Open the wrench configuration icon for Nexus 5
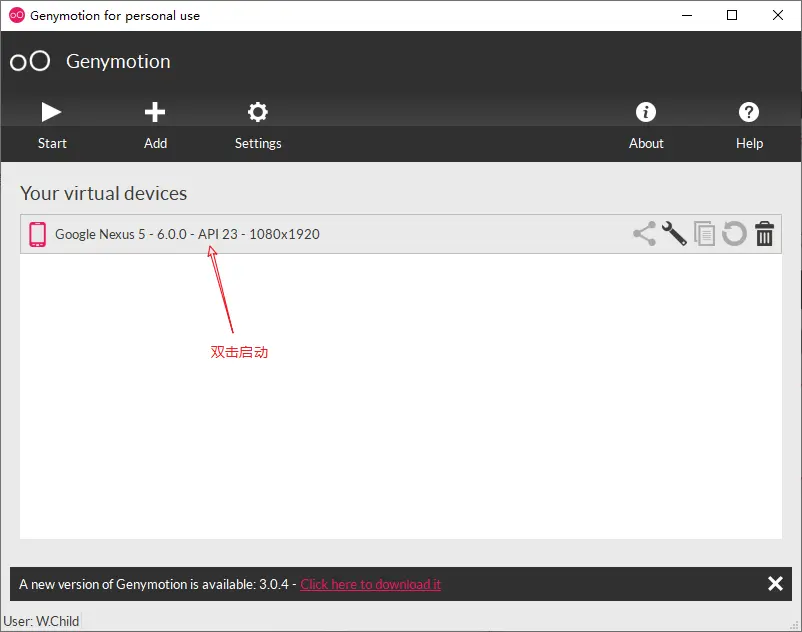The width and height of the screenshot is (802, 632). (x=674, y=234)
